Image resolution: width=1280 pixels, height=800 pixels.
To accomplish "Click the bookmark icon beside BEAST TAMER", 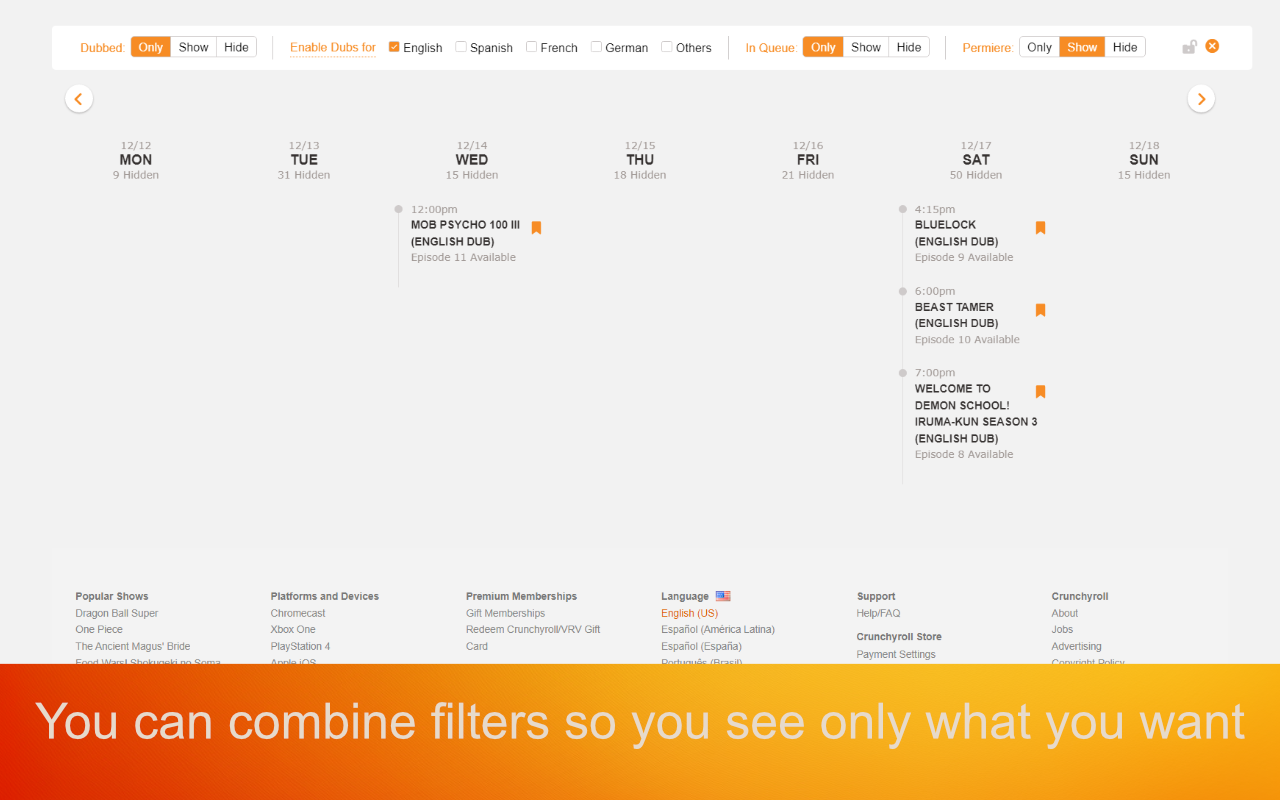I will click(1040, 310).
